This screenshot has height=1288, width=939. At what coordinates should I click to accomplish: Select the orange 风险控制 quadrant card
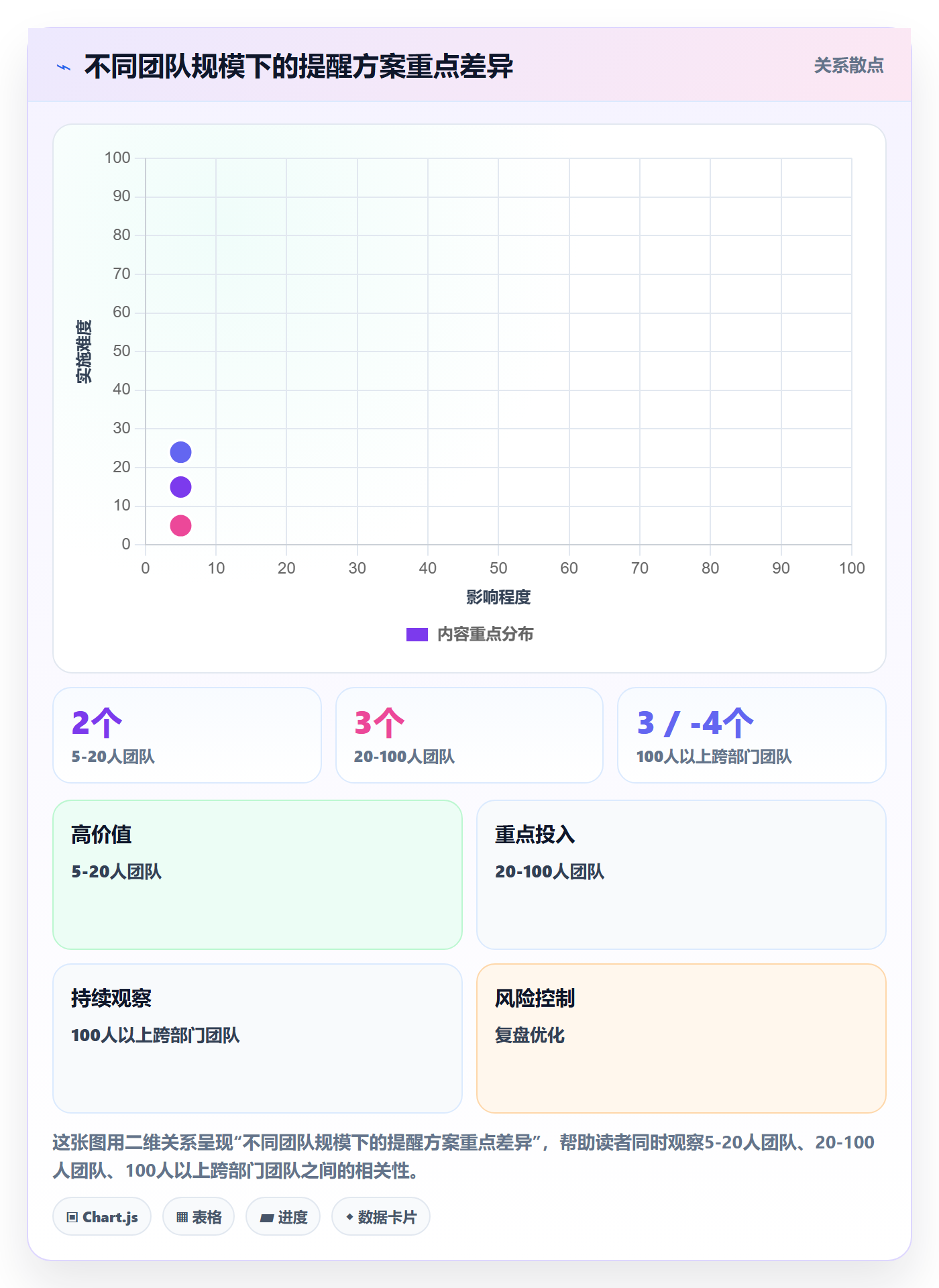pyautogui.click(x=681, y=1038)
